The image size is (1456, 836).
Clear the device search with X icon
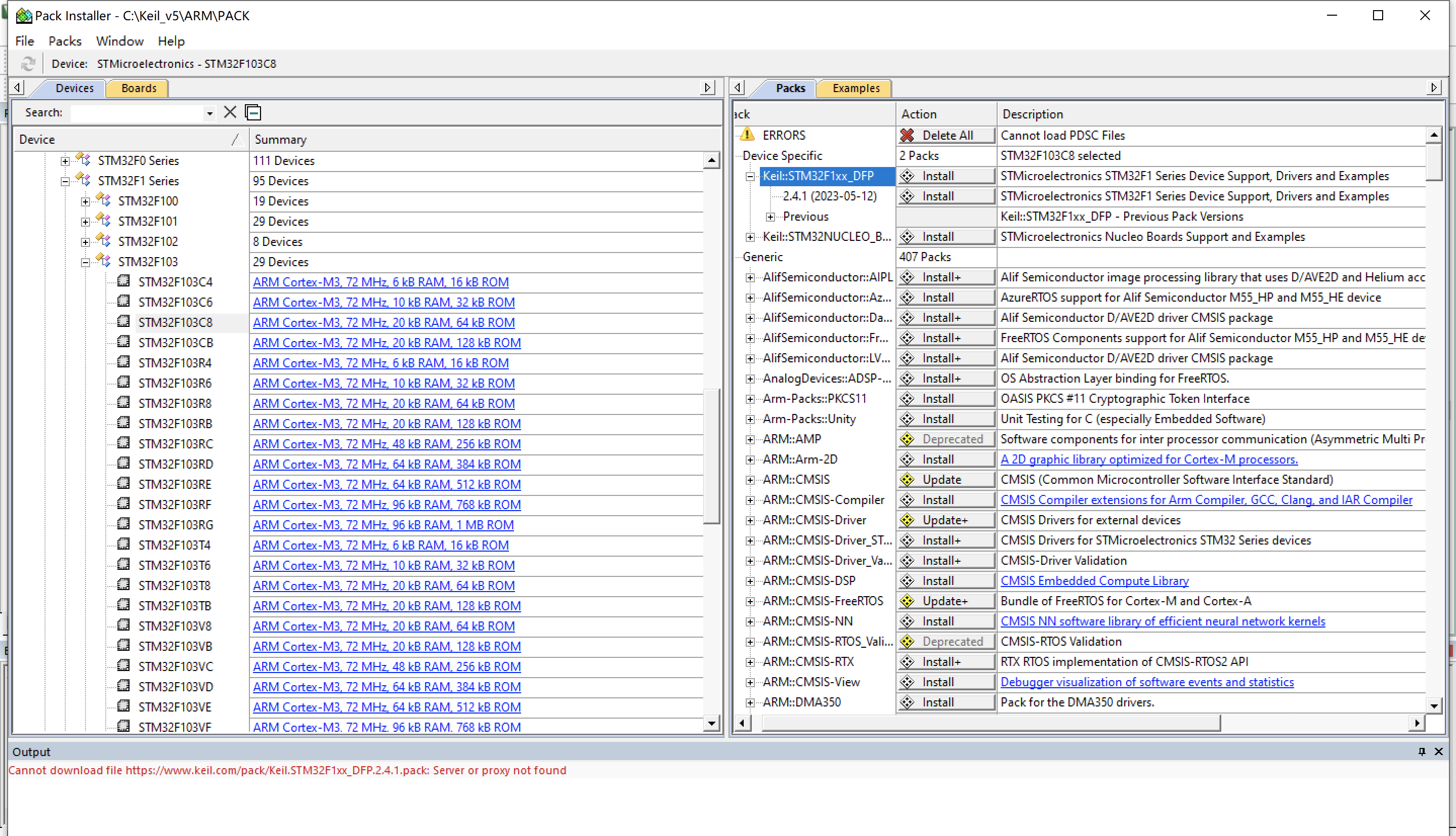coord(230,112)
